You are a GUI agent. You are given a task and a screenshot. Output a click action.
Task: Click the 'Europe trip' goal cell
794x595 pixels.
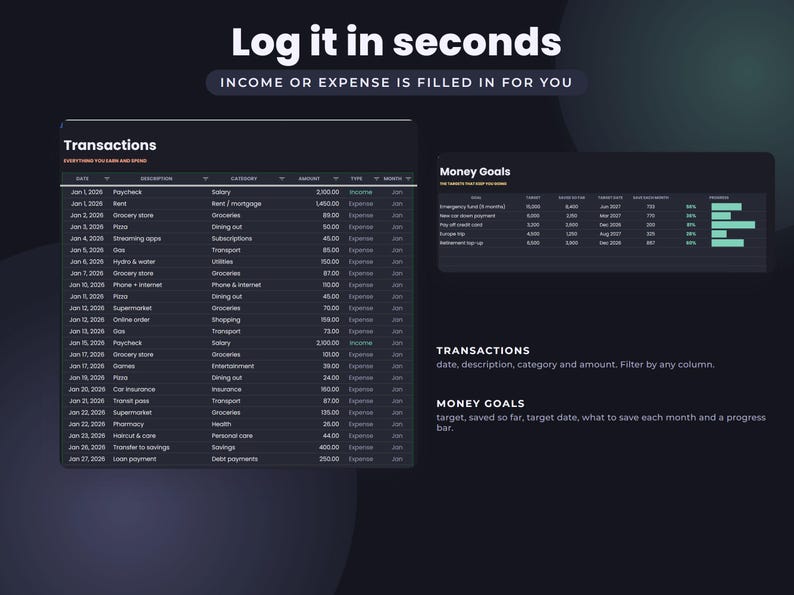click(x=452, y=234)
